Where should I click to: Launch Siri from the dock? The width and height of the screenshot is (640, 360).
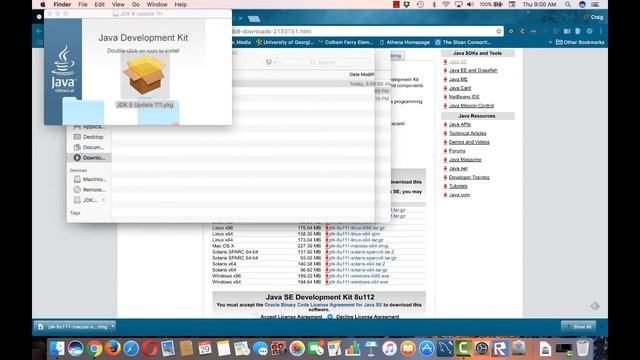76,349
